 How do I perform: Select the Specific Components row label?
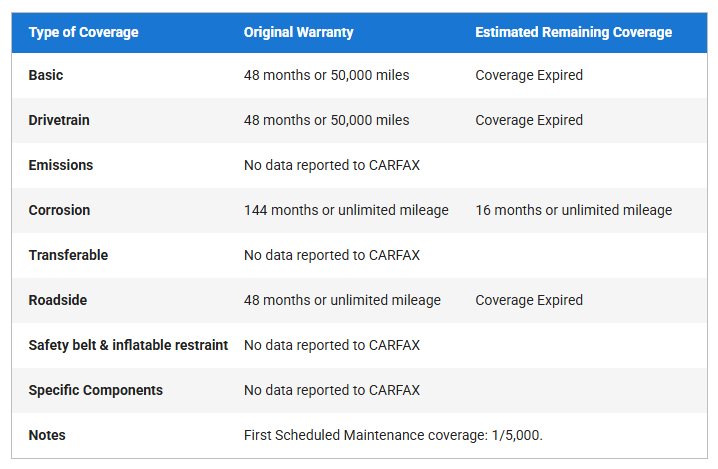95,390
